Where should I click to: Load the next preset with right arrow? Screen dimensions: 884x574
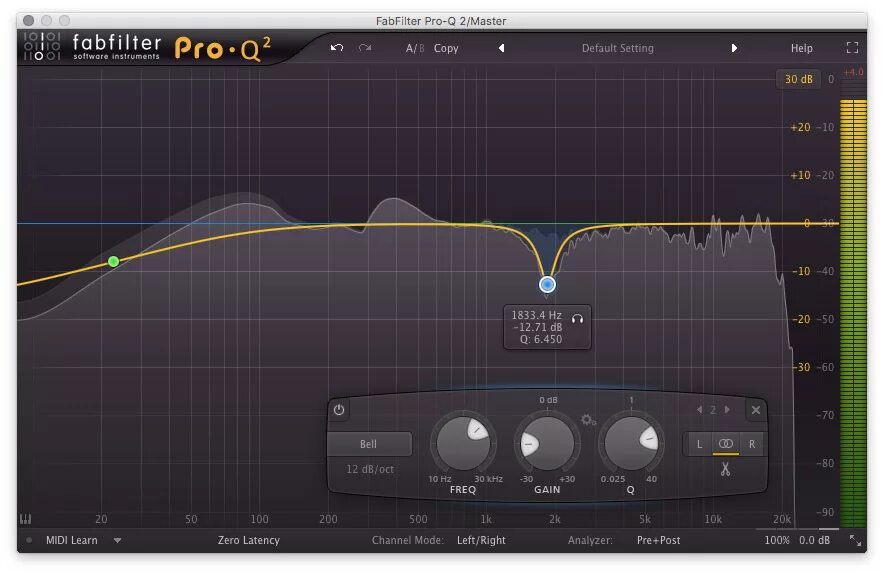pos(734,48)
